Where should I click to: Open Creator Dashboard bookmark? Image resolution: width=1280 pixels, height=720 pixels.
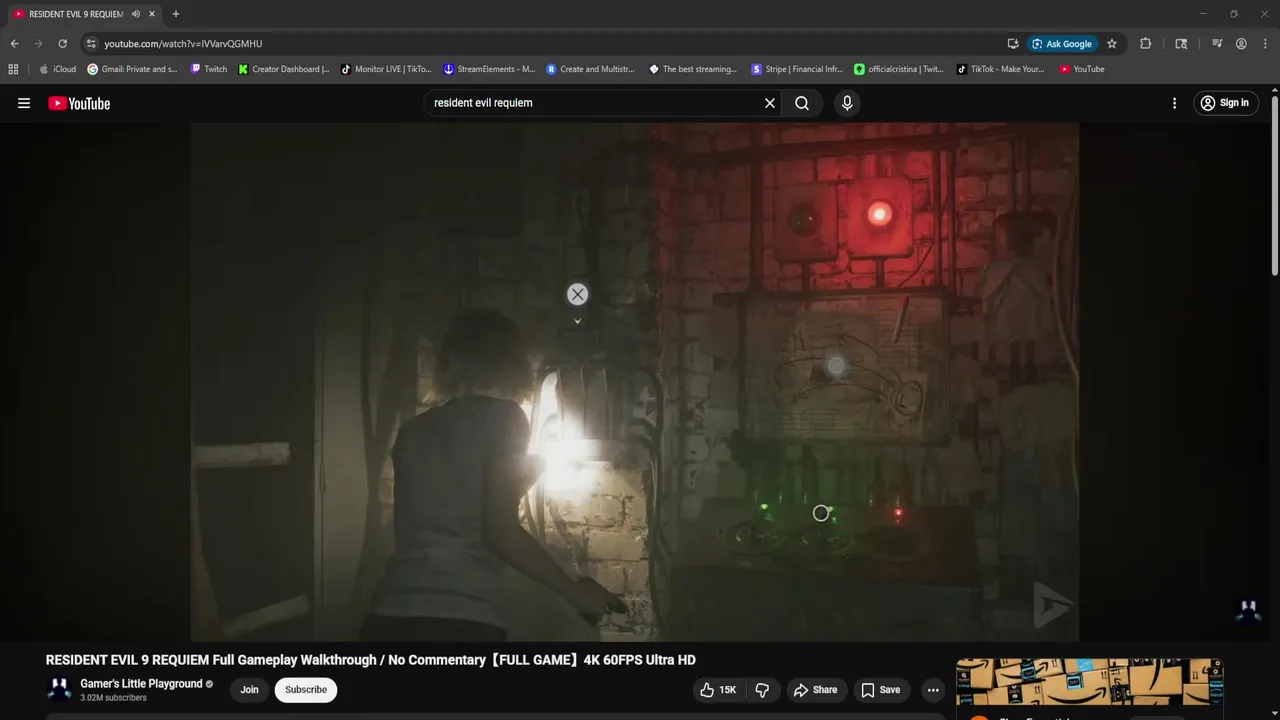[284, 69]
